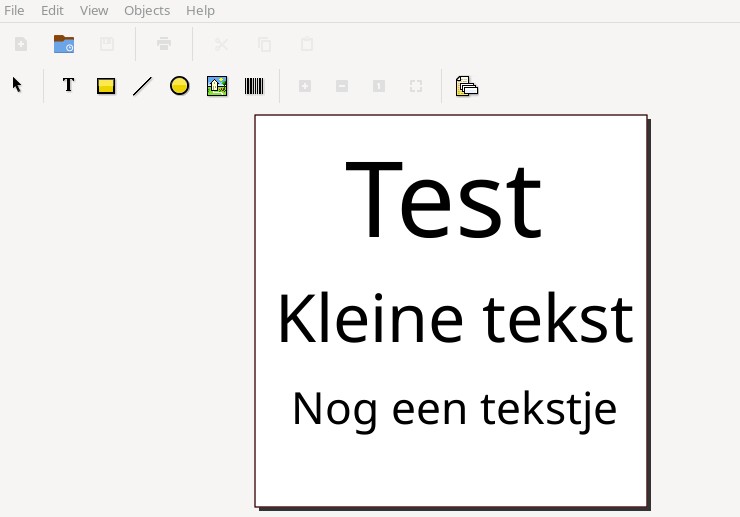Click the "Kleine tekst" label text

tap(454, 319)
